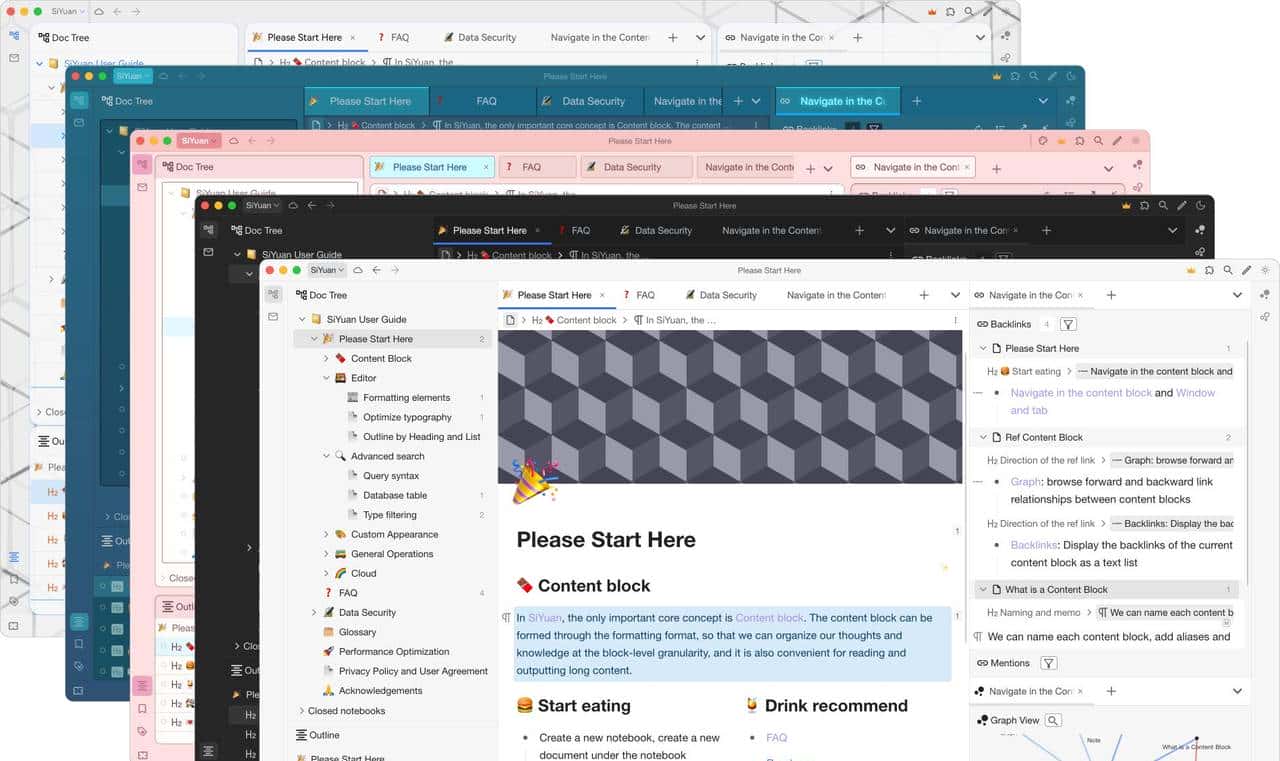Follow the SiYuan link in the highlighted paragraph

tap(545, 618)
